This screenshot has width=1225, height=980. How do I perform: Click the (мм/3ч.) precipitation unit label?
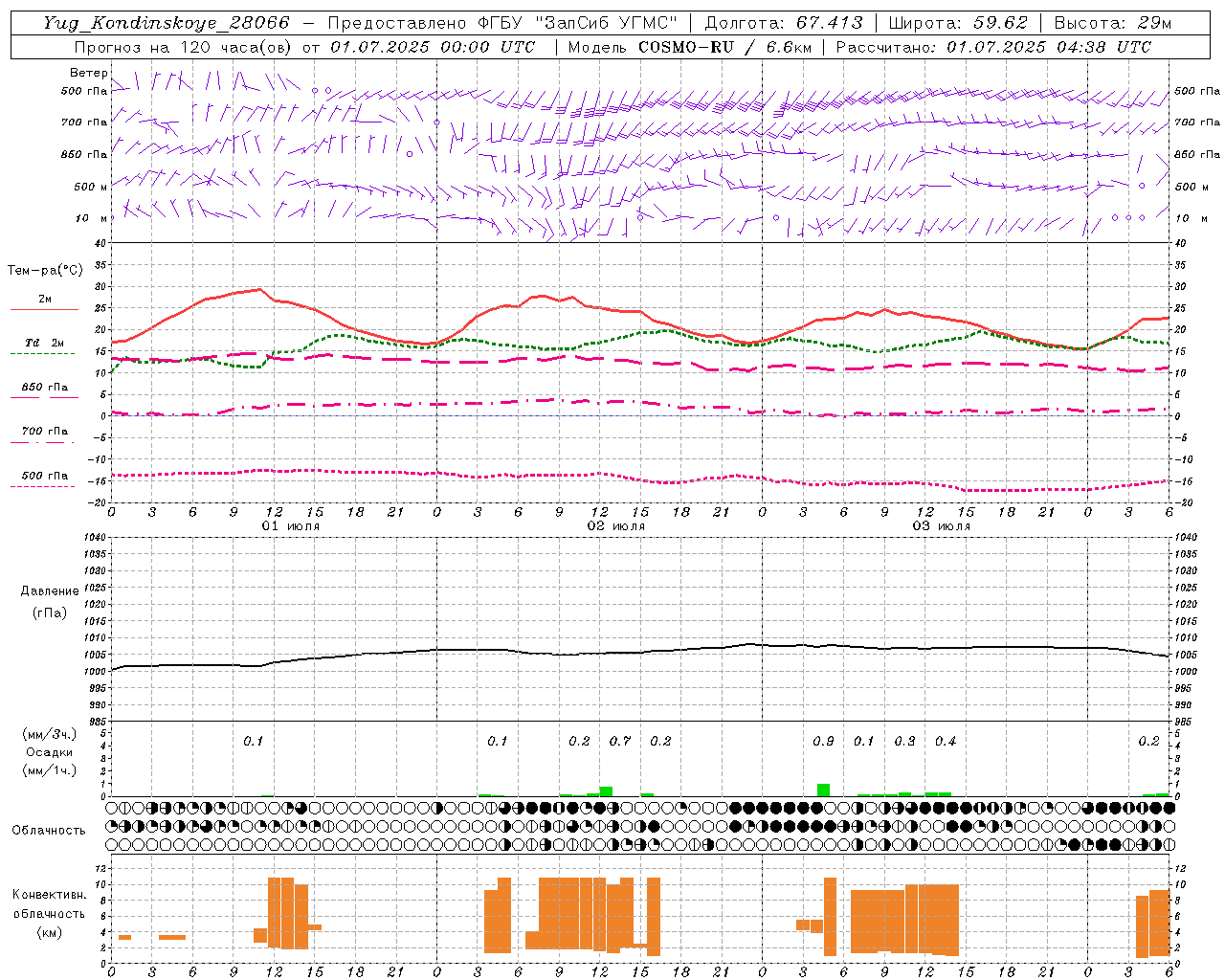tap(50, 734)
